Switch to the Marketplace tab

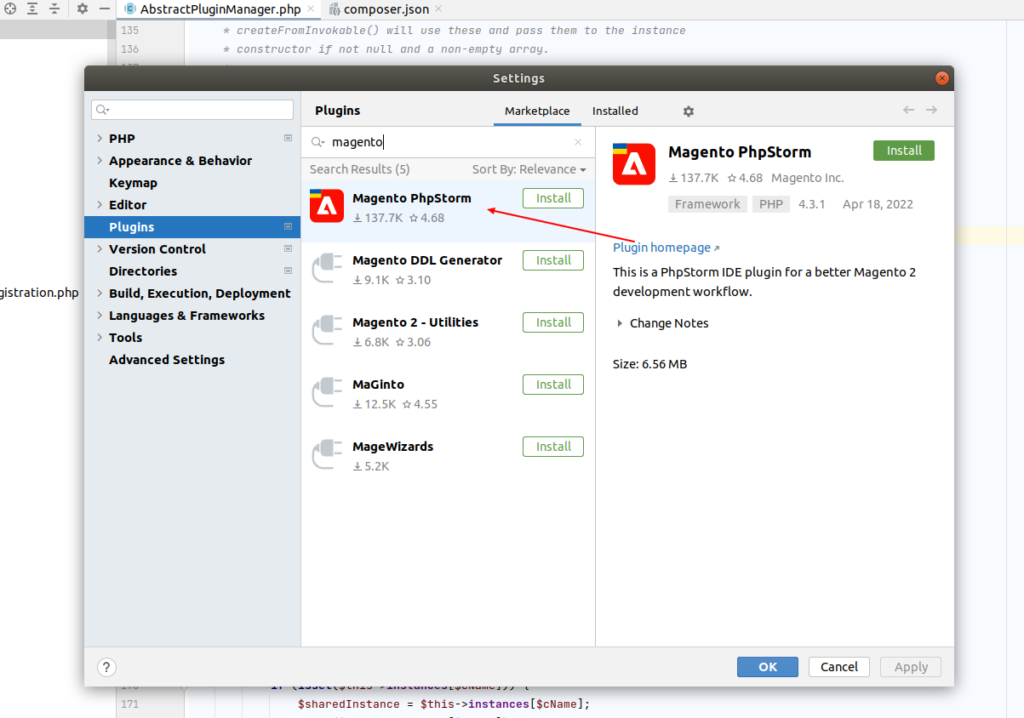[537, 111]
